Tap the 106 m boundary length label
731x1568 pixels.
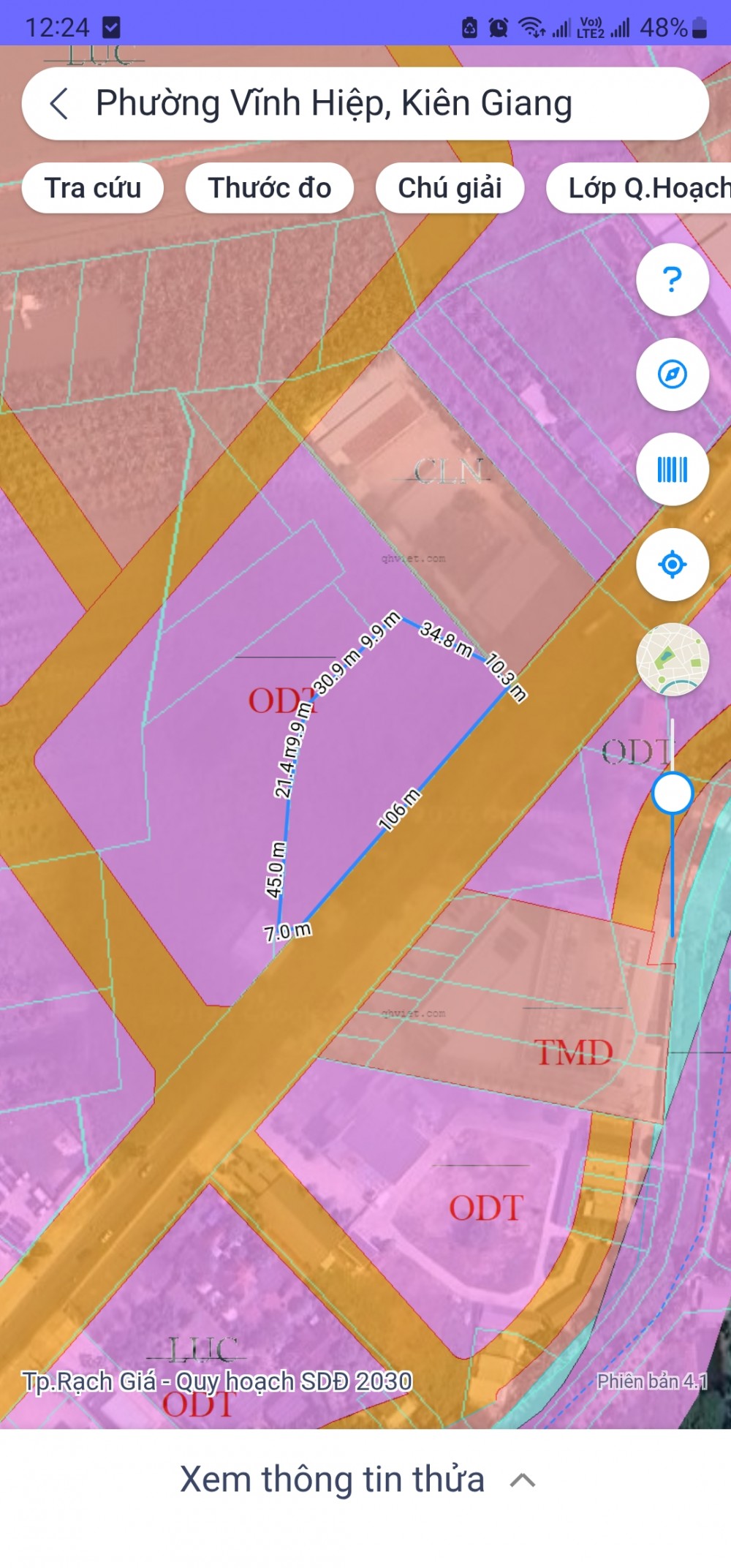pos(399,809)
